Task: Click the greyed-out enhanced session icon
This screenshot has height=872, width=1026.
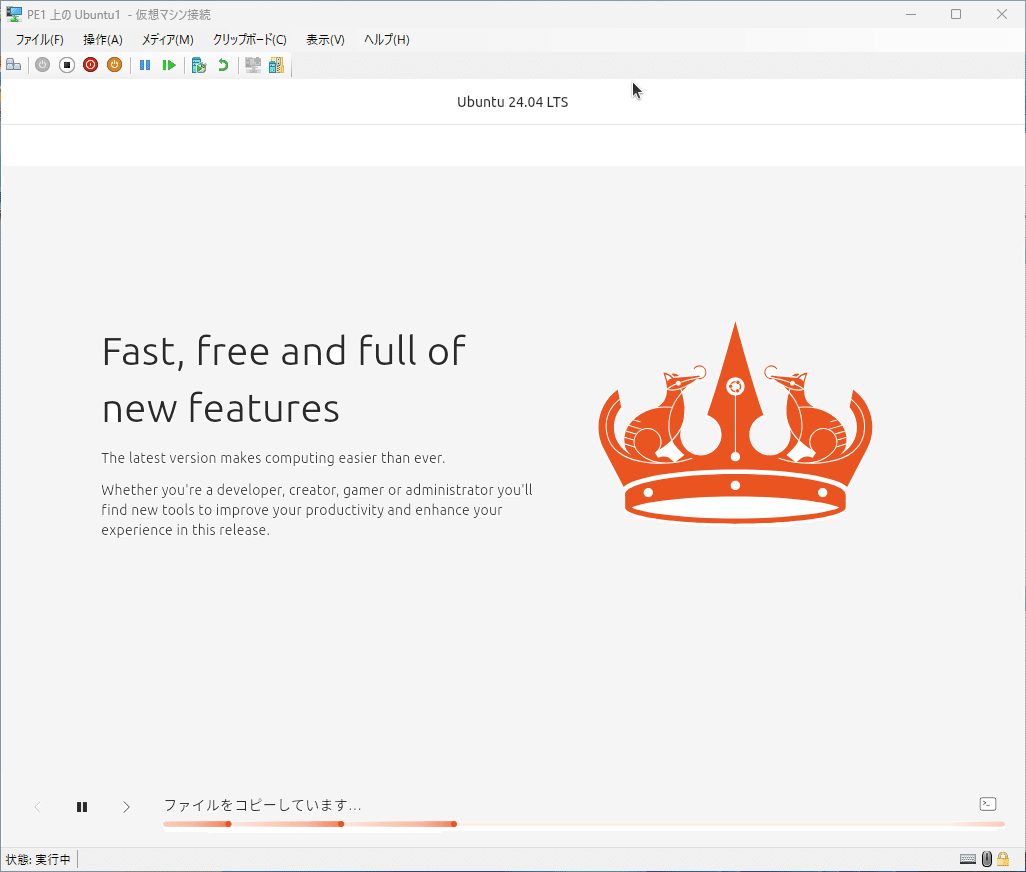Action: point(253,65)
